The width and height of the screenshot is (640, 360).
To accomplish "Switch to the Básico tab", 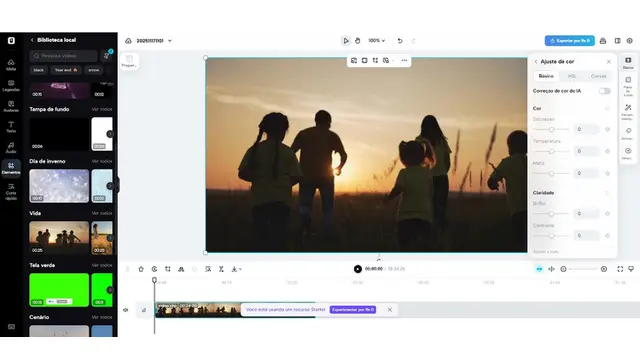I will coord(546,76).
